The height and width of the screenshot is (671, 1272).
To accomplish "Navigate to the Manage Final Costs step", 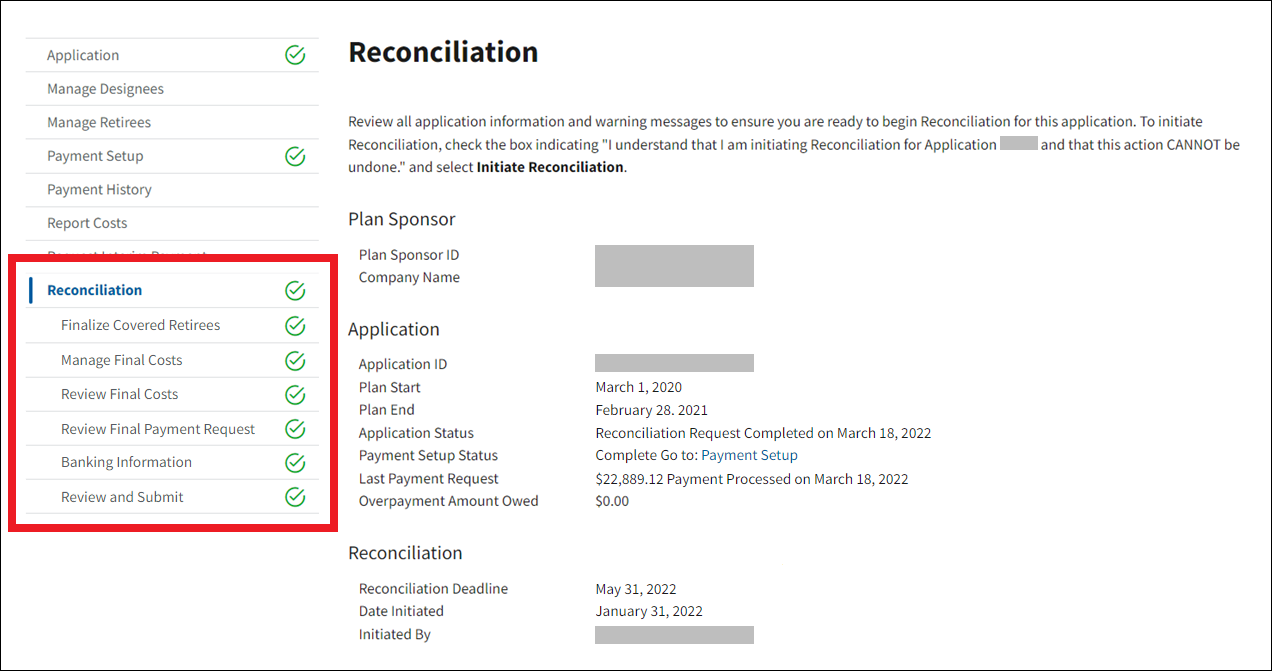I will (121, 361).
